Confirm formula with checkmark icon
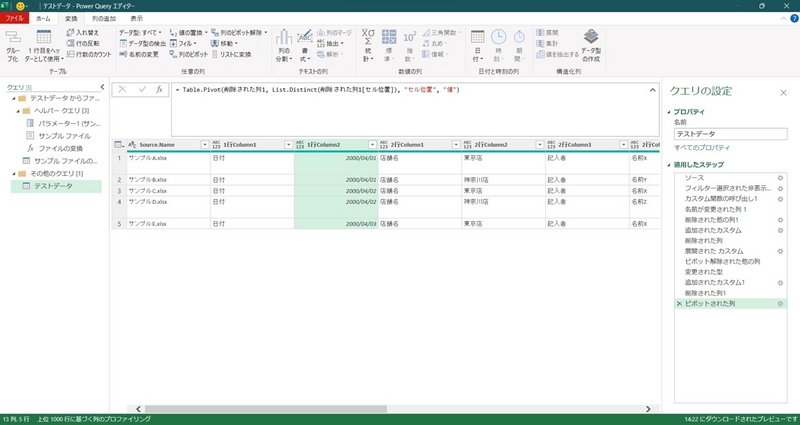Viewport: 800px width, 425px height. pyautogui.click(x=142, y=89)
